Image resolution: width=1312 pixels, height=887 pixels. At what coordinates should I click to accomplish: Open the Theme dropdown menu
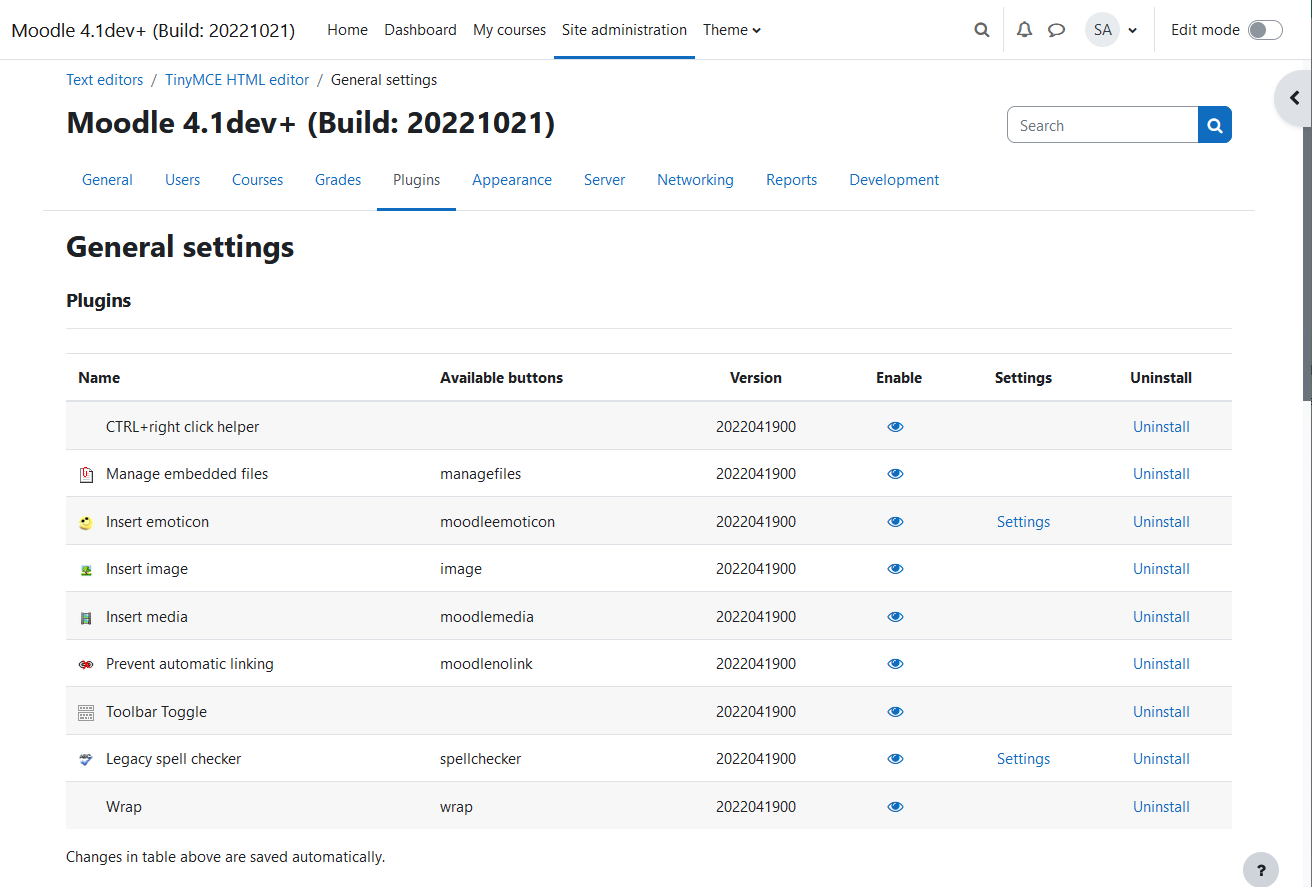tap(732, 30)
